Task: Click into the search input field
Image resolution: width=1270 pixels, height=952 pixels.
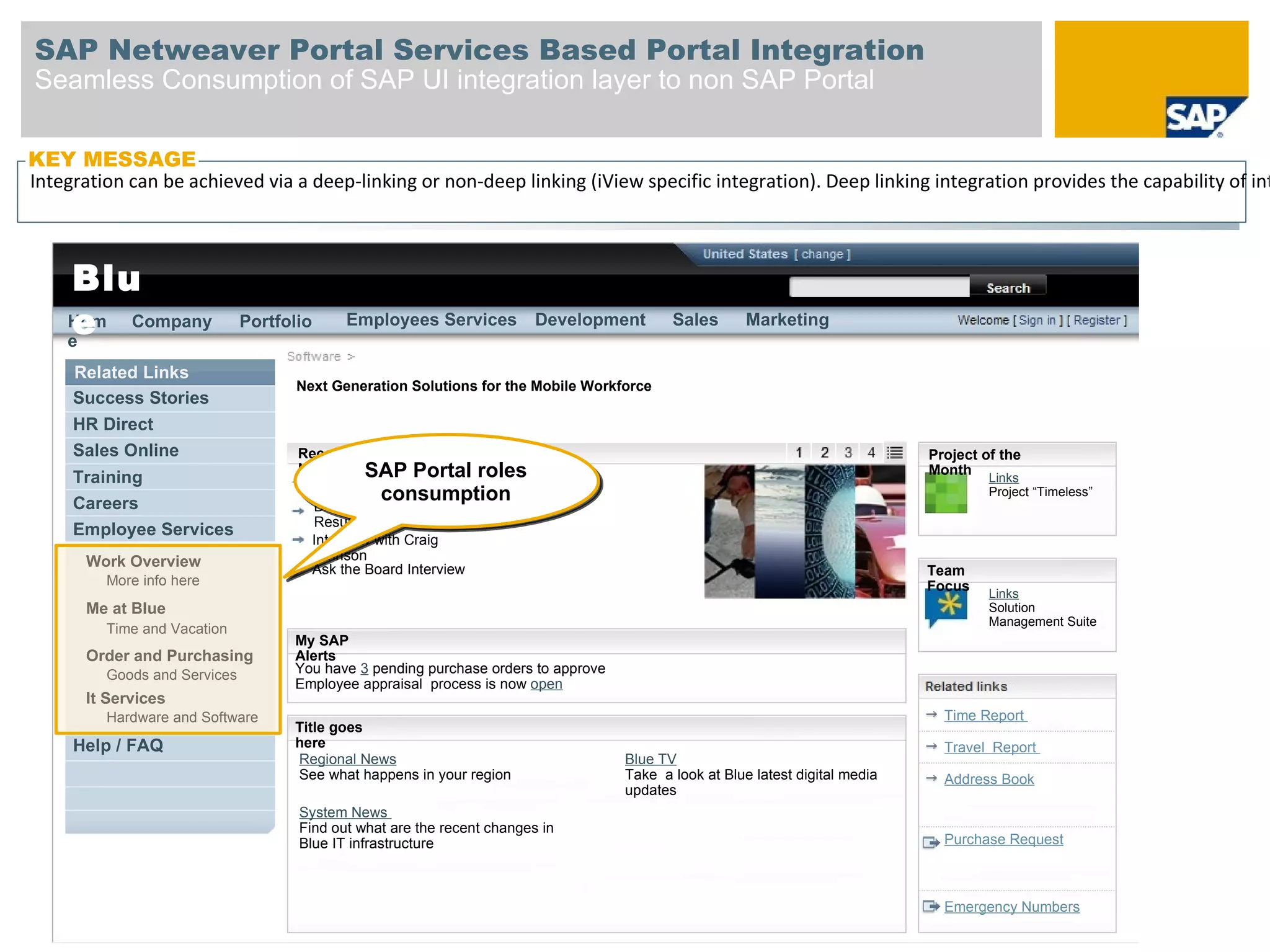Action: click(x=879, y=287)
